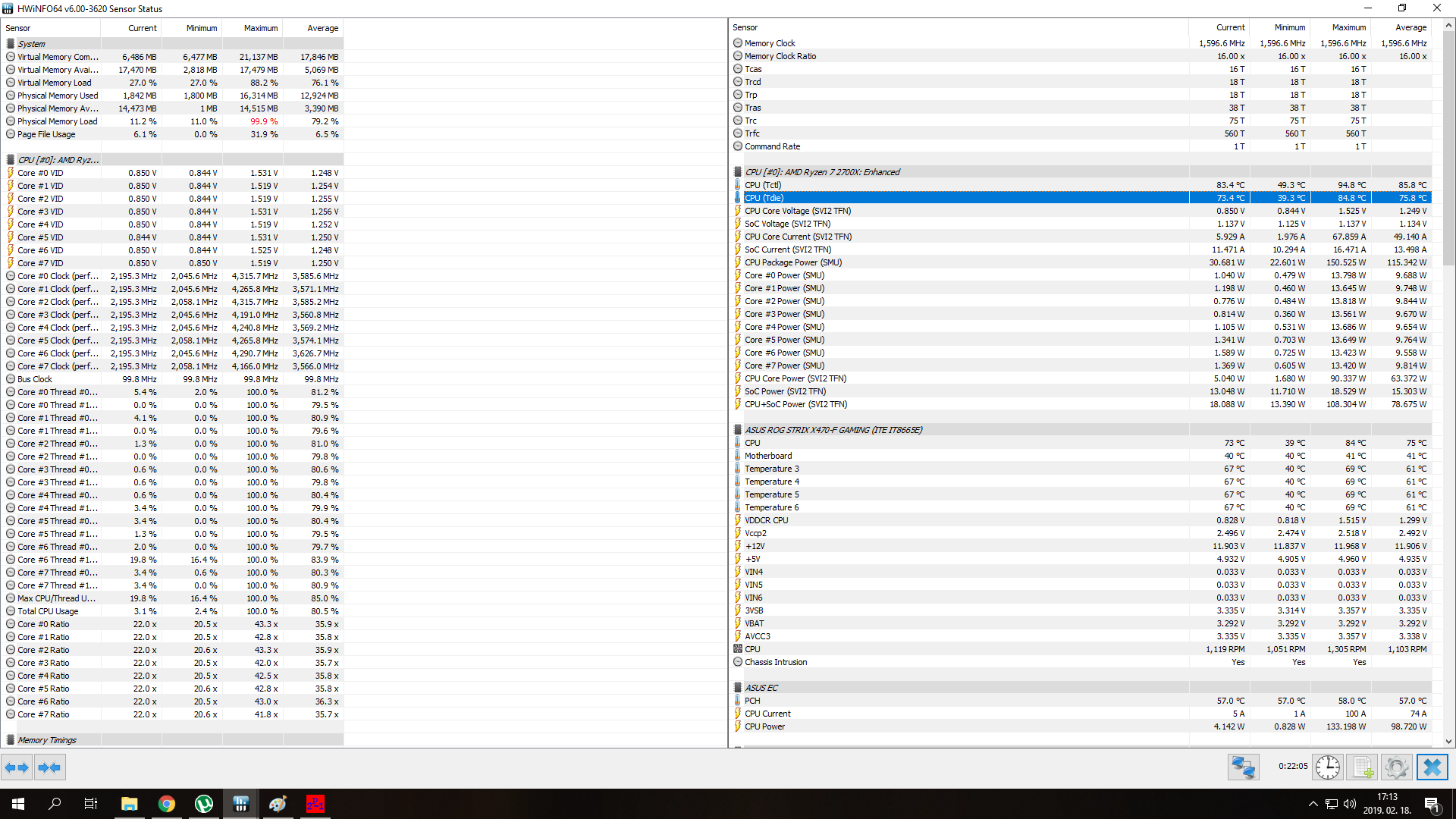Open taskbar search magnifier

point(55,804)
